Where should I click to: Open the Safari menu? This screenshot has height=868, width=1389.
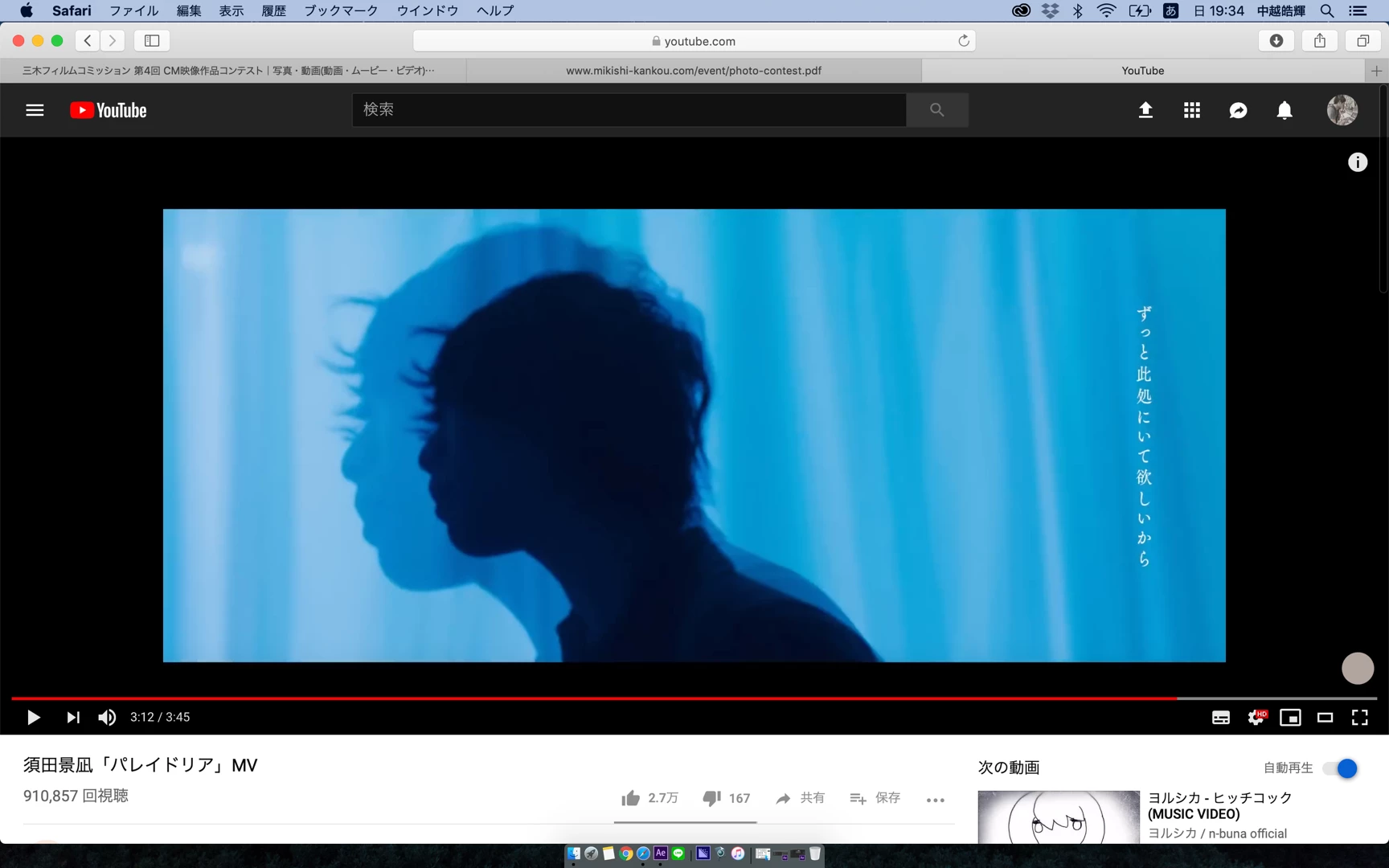pyautogui.click(x=72, y=10)
